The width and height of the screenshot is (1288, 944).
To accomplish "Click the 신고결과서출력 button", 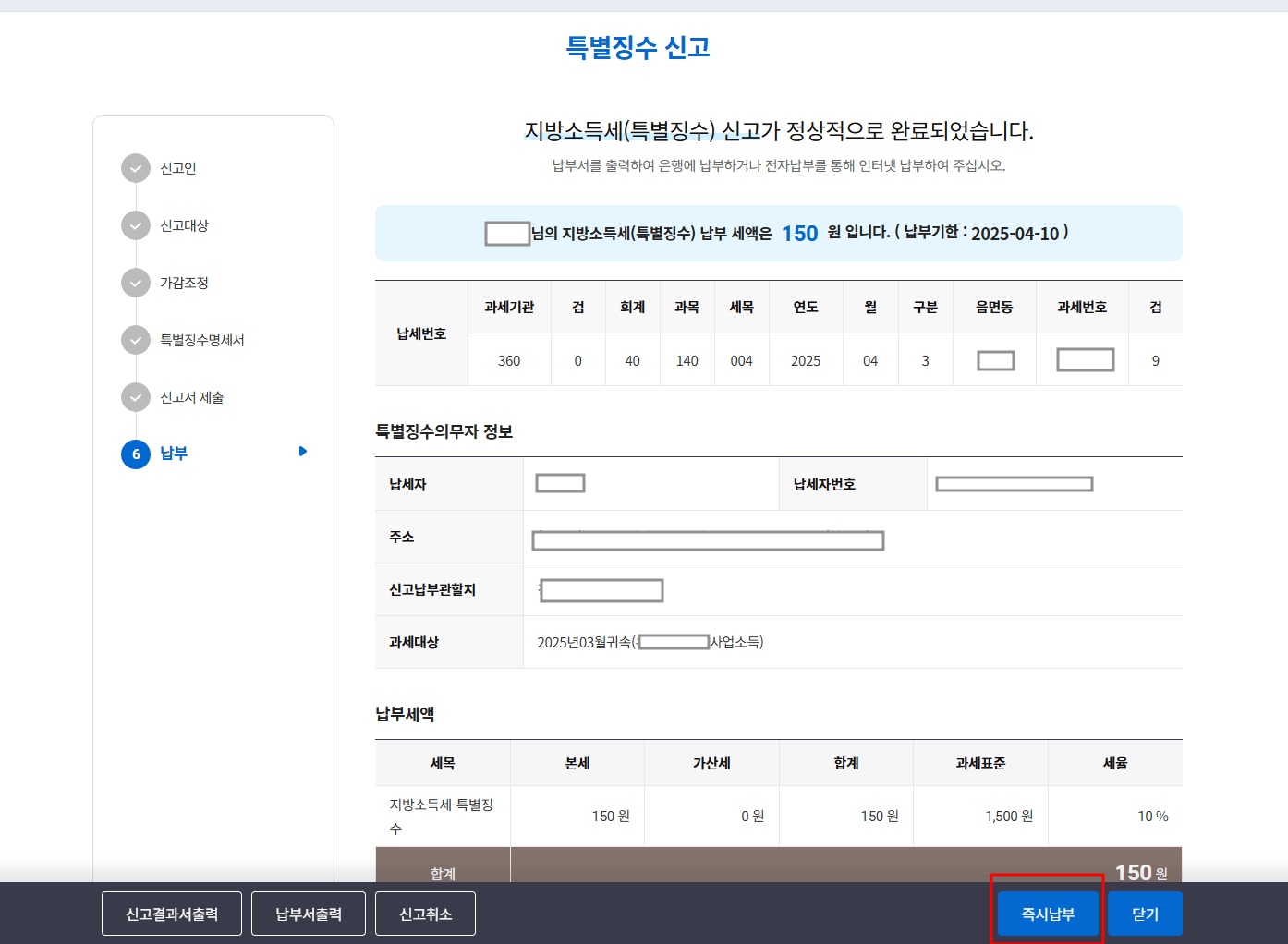I will coord(171,914).
